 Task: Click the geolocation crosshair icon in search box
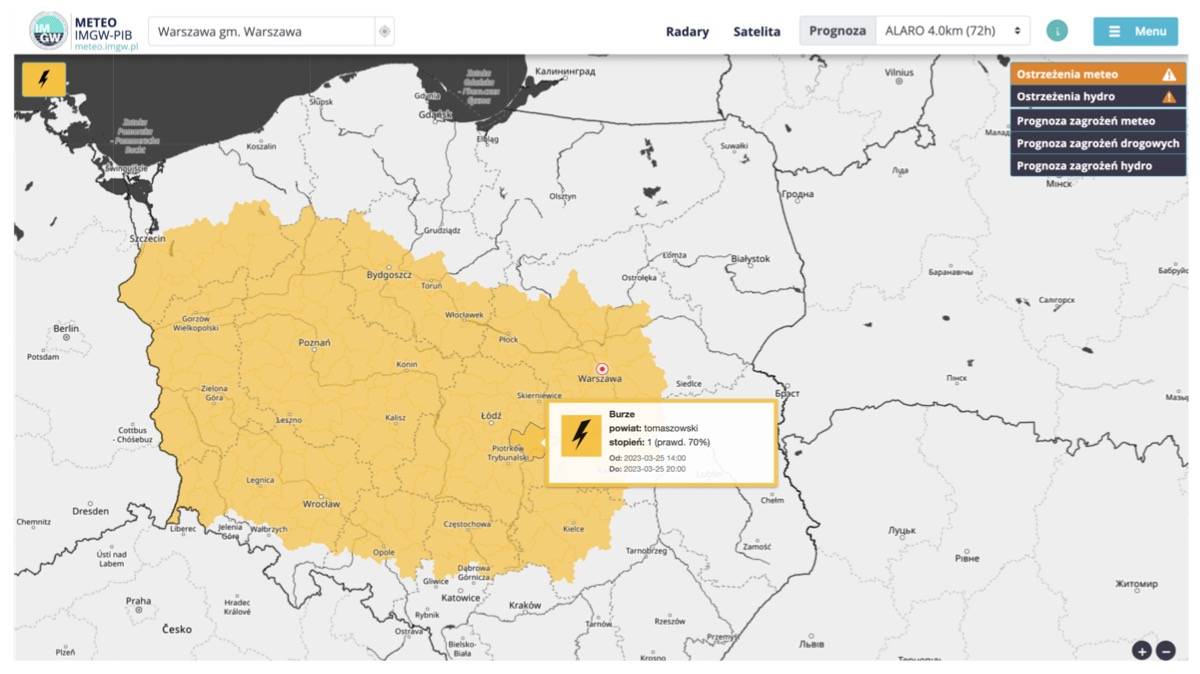(384, 32)
